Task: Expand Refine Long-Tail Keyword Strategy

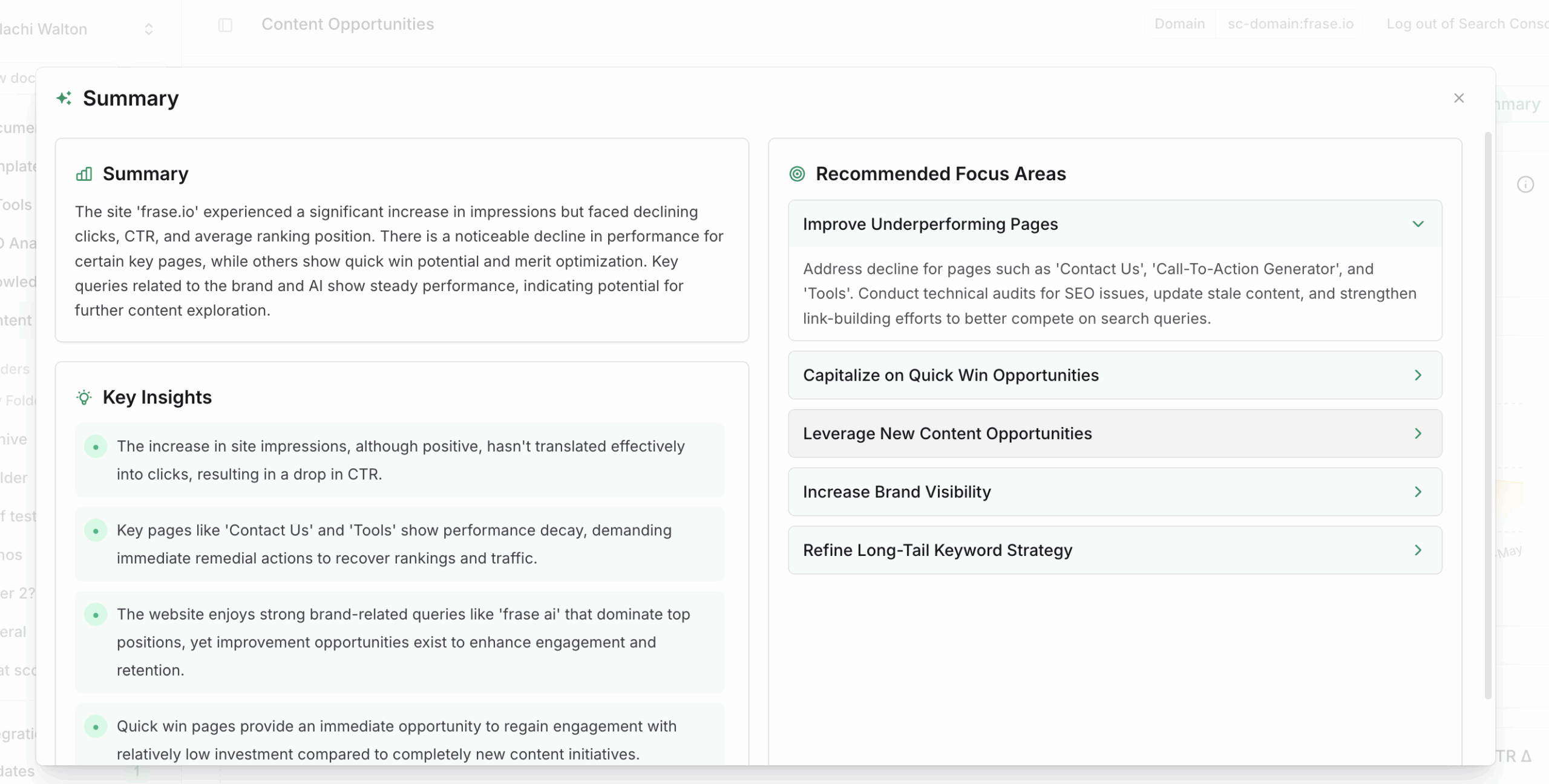Action: tap(1115, 550)
